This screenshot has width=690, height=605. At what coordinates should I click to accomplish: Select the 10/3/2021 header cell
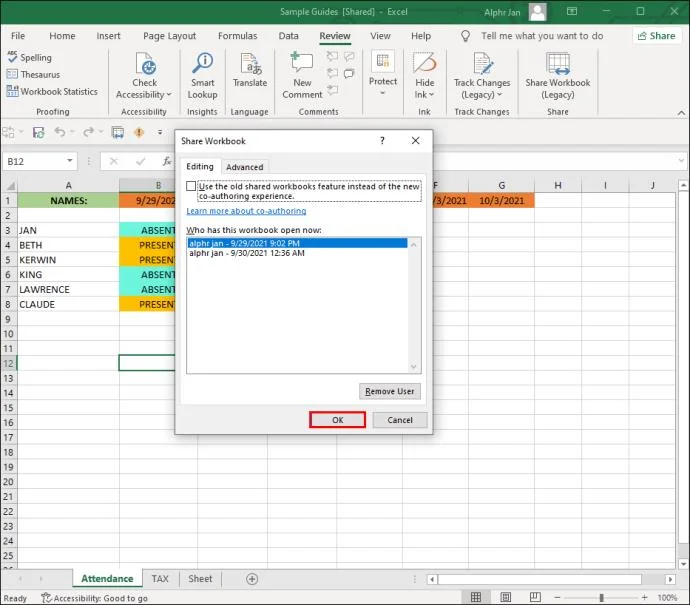pos(502,201)
